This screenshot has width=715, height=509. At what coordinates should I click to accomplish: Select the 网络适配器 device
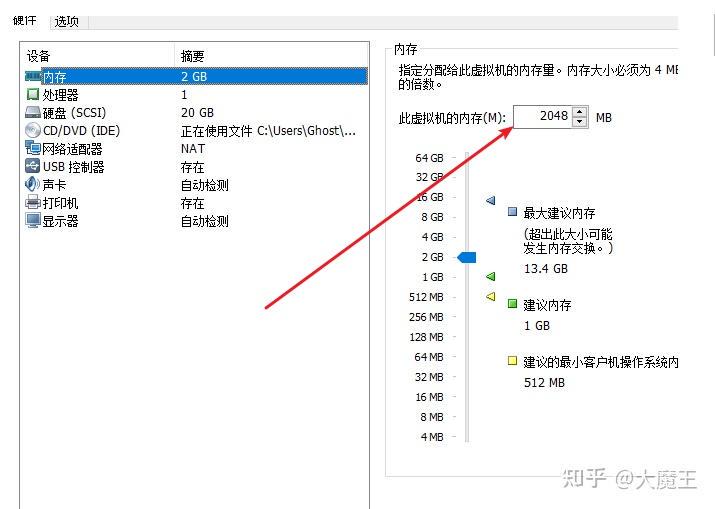pyautogui.click(x=196, y=149)
